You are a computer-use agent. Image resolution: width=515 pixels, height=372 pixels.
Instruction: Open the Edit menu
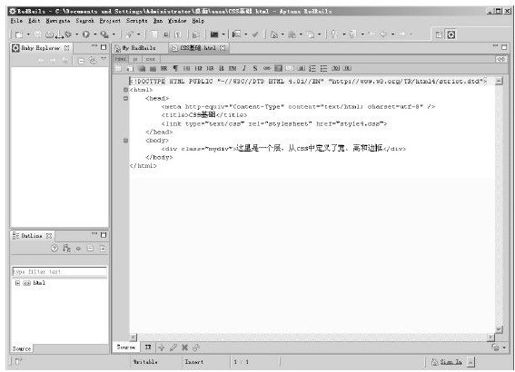(x=34, y=21)
